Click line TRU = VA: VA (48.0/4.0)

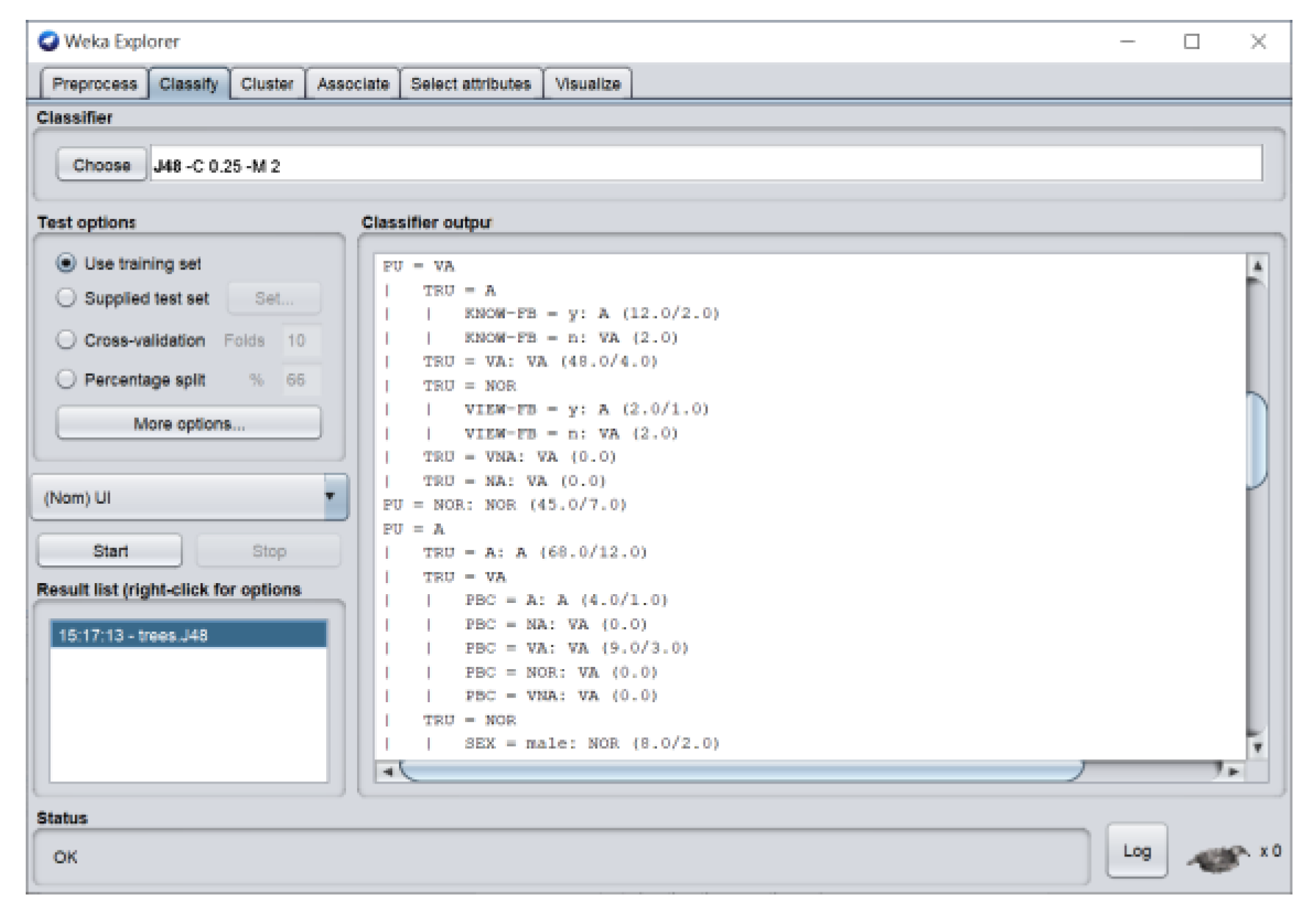pos(540,361)
